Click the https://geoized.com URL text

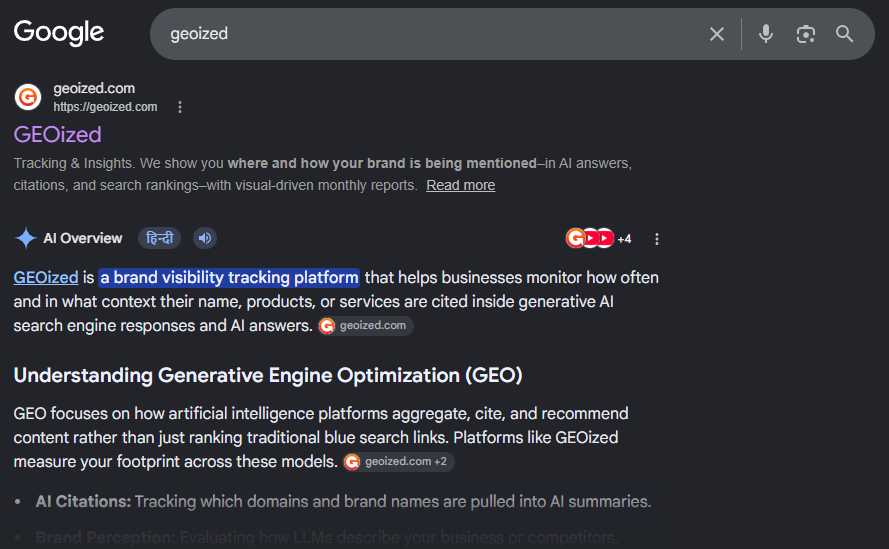tap(105, 107)
